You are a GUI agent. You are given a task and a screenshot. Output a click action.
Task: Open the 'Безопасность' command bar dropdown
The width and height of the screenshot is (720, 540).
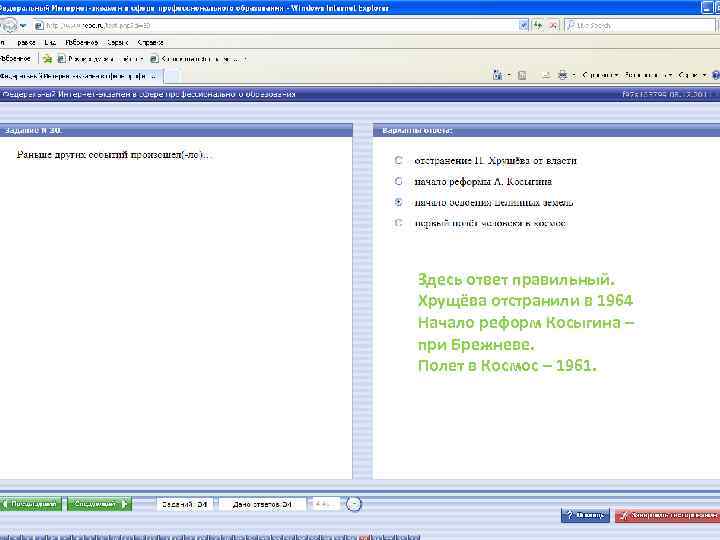coord(649,75)
